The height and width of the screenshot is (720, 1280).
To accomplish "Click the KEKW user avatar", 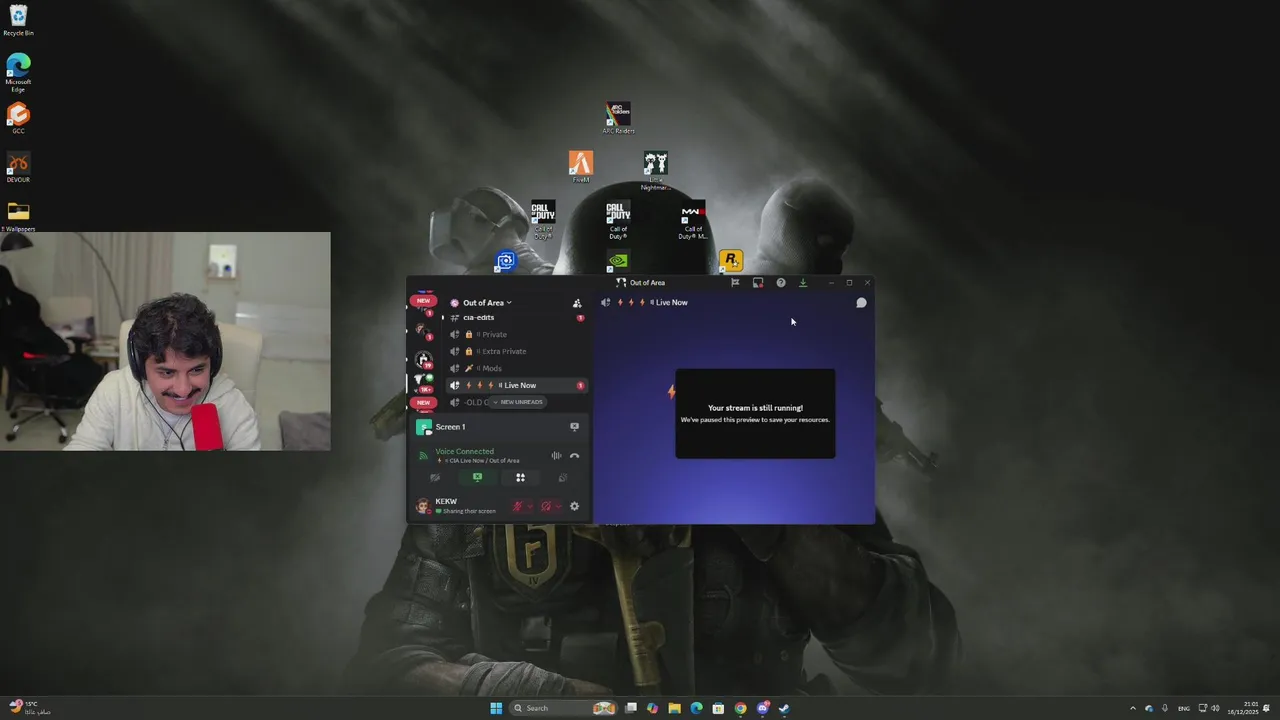I will 423,507.
